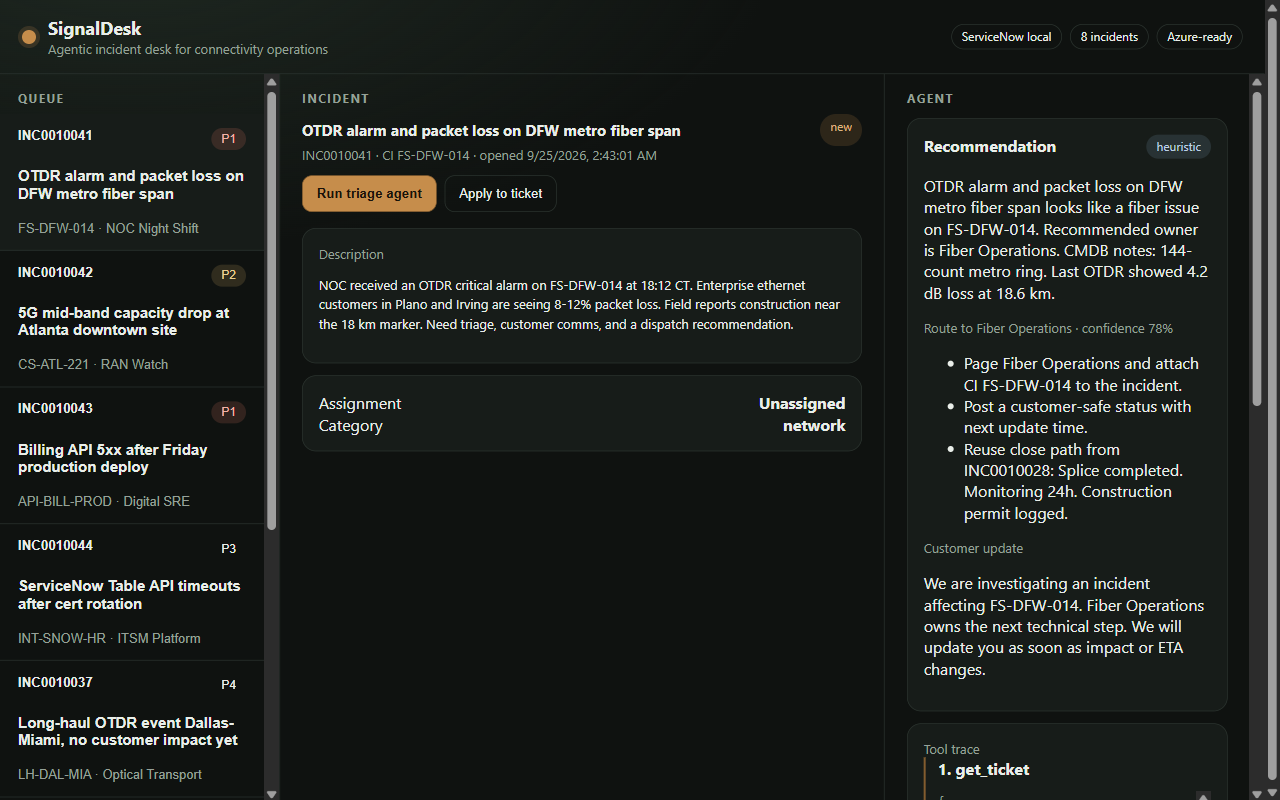This screenshot has width=1280, height=800.
Task: Click the Agent panel scrollbar thumb
Action: tap(1257, 248)
